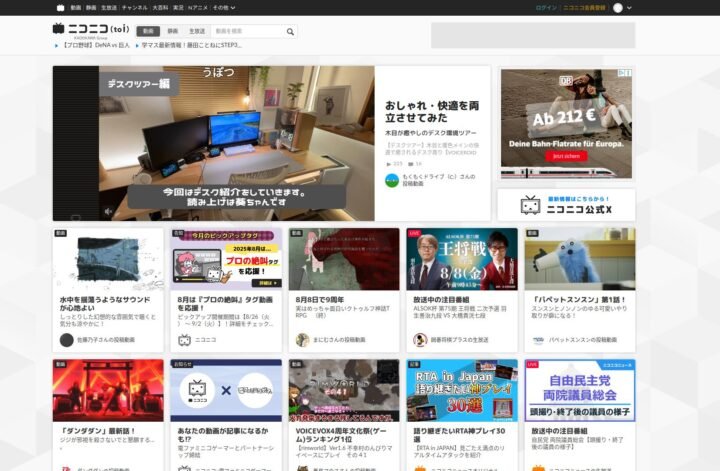Open the 学マス最新情報 headline link

coord(191,45)
